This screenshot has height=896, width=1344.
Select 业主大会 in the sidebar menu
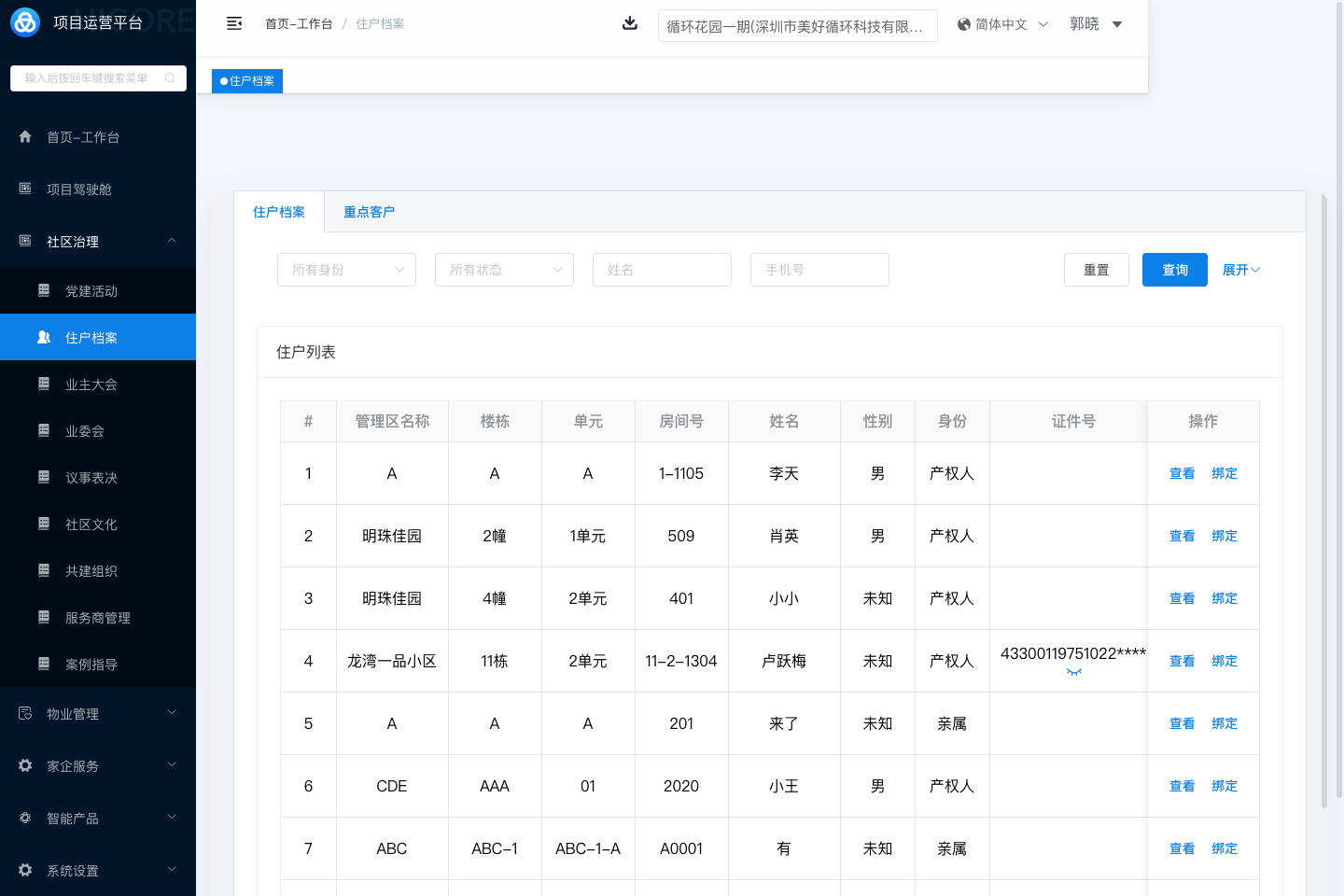(91, 385)
